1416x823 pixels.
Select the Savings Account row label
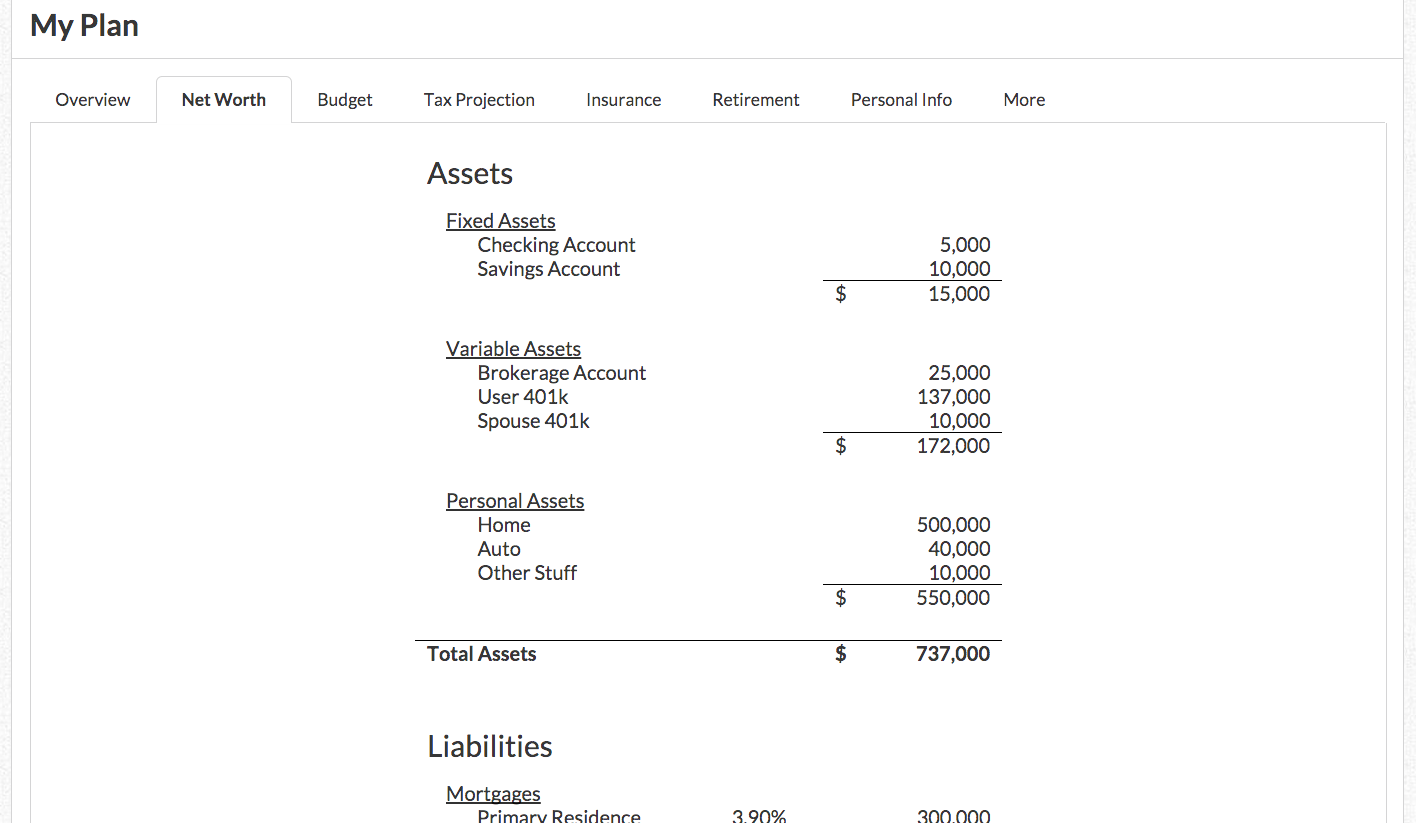tap(549, 269)
